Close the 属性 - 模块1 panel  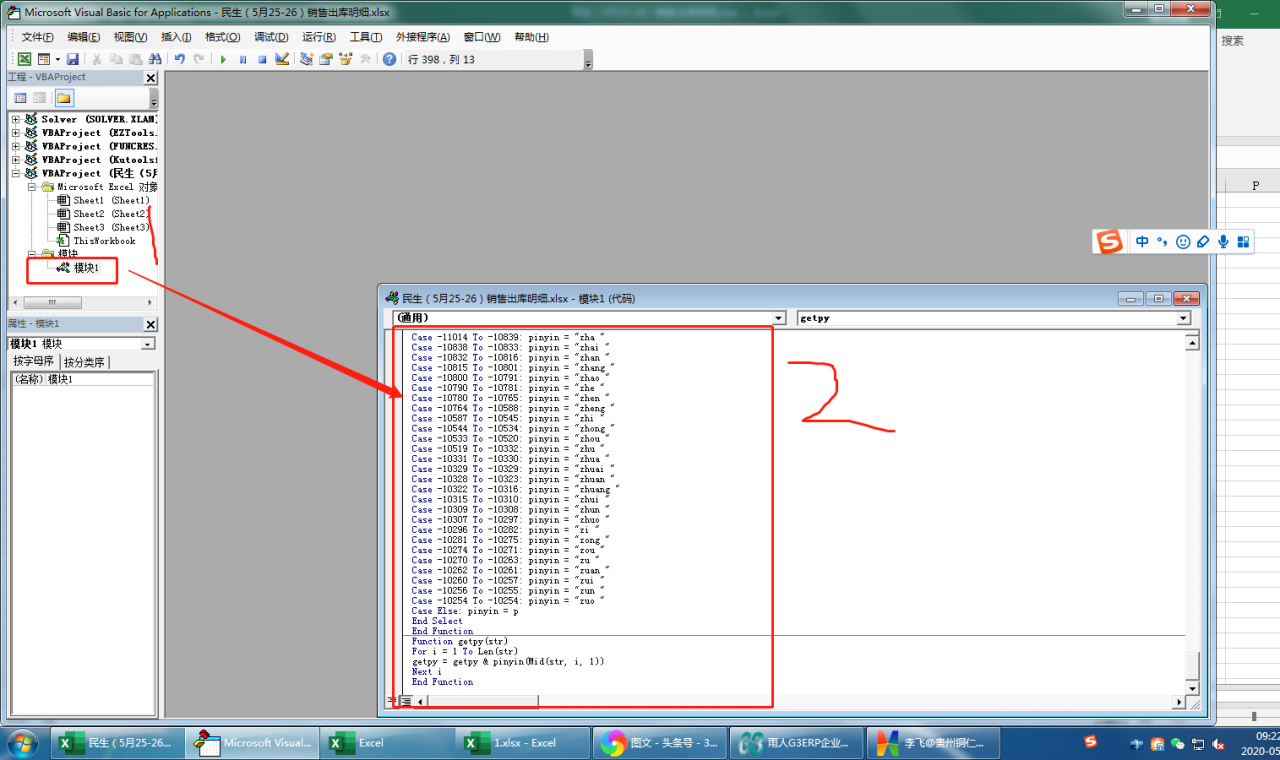click(151, 325)
